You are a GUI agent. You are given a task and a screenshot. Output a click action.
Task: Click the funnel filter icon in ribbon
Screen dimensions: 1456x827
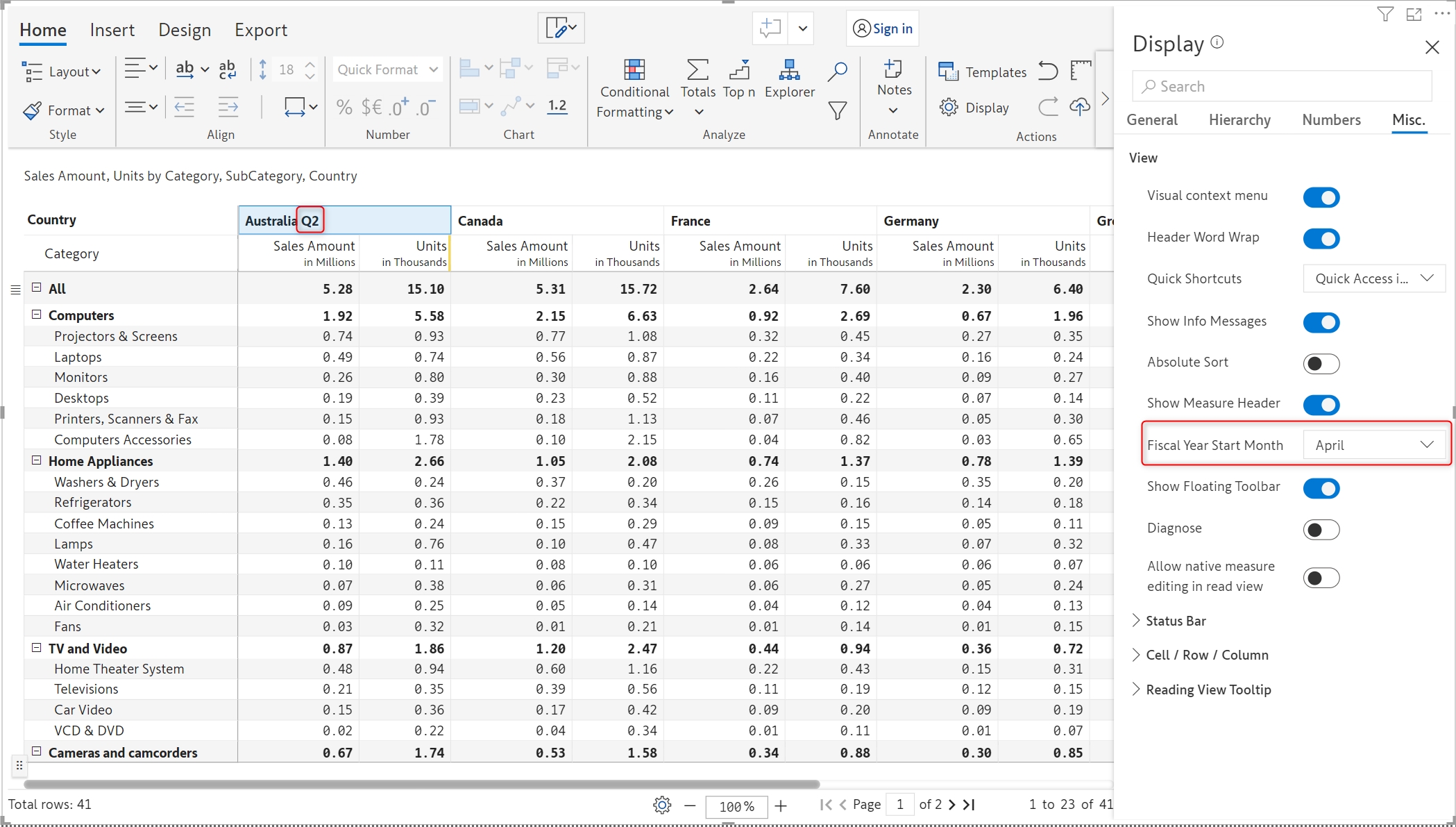(x=838, y=110)
